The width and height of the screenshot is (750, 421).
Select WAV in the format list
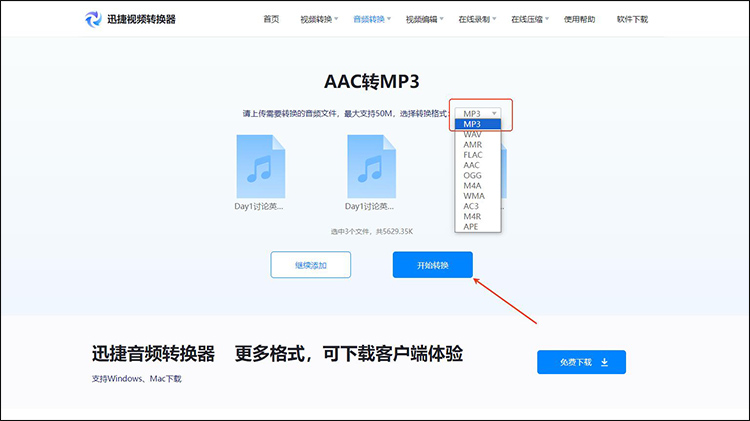[478, 134]
